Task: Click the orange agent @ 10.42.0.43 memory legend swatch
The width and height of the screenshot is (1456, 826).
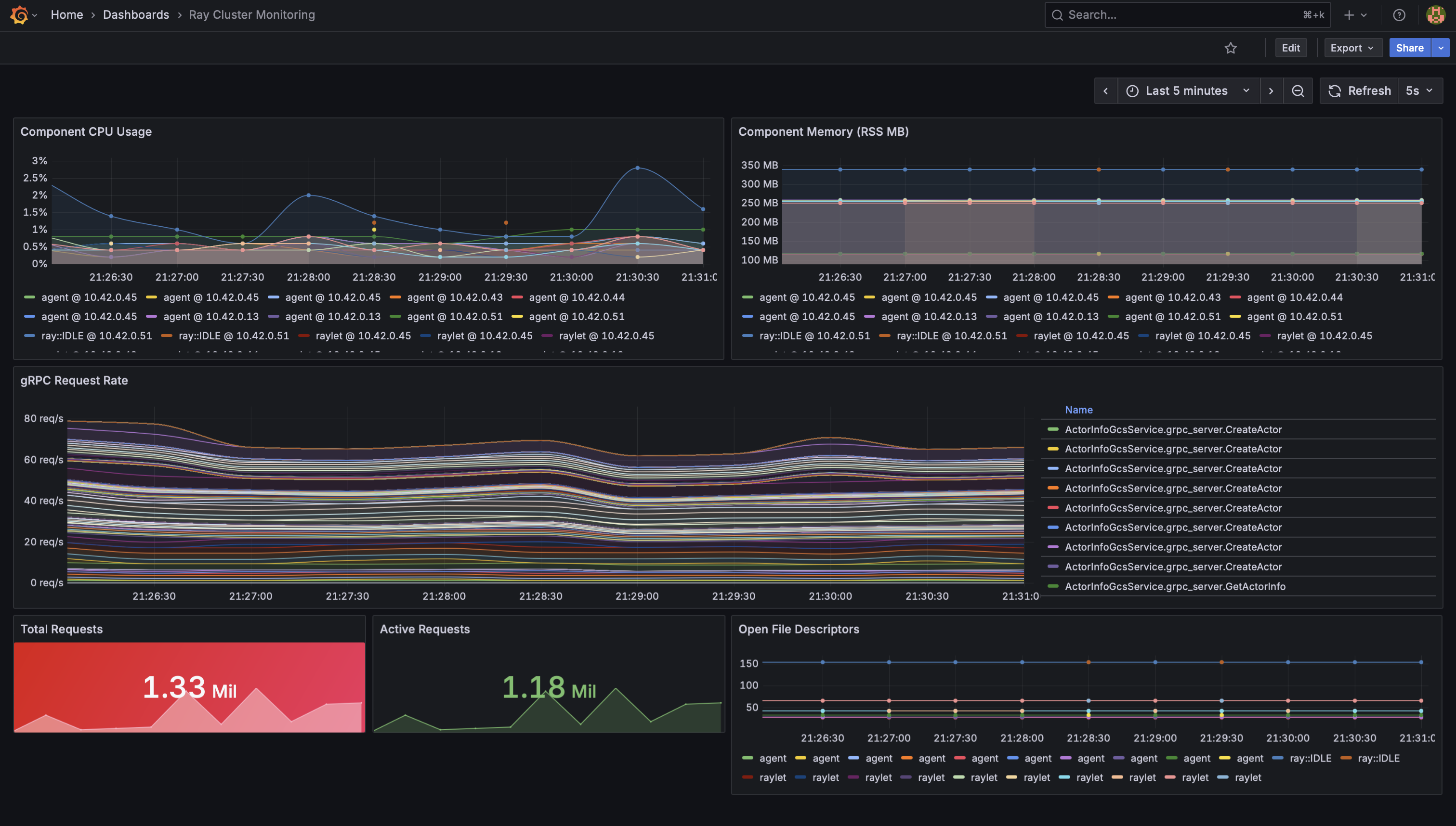Action: pyautogui.click(x=1113, y=297)
